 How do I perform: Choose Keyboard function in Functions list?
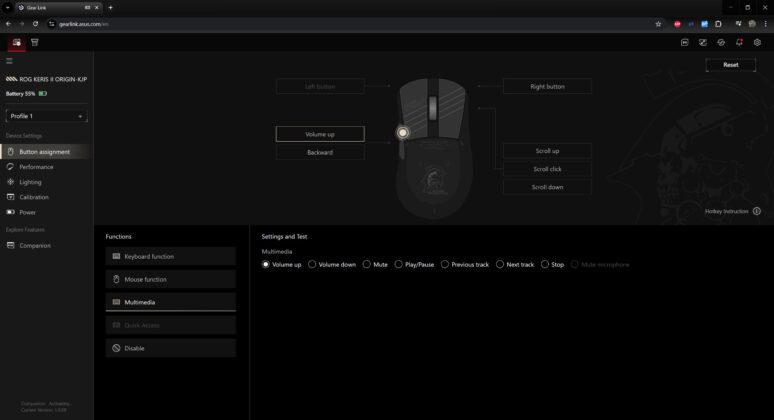171,257
